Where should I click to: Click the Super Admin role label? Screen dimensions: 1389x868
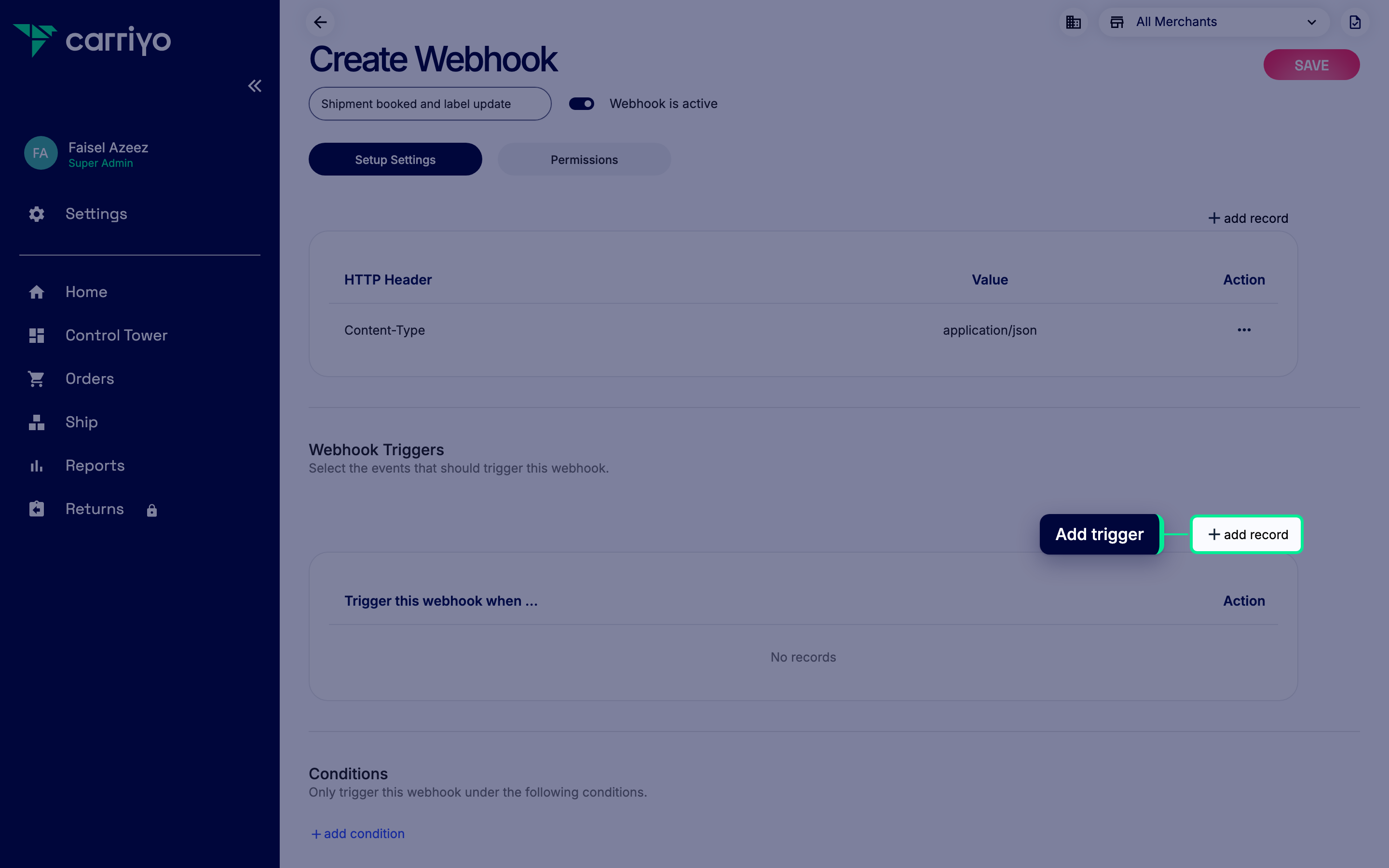click(x=100, y=163)
